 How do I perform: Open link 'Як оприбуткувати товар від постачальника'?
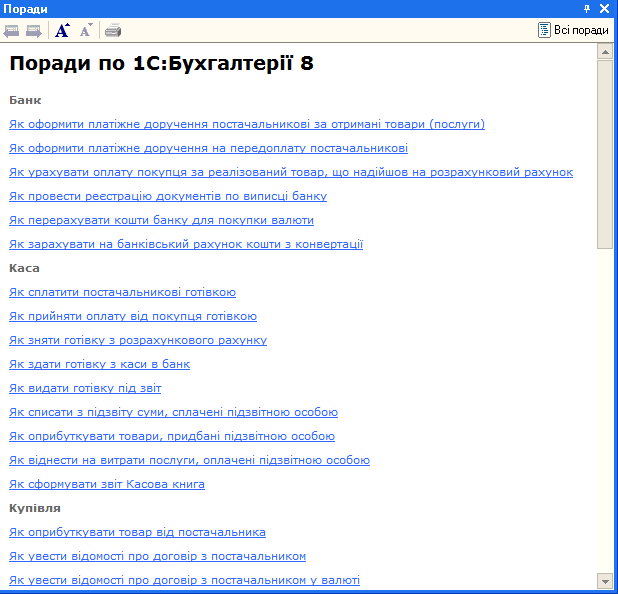(137, 533)
